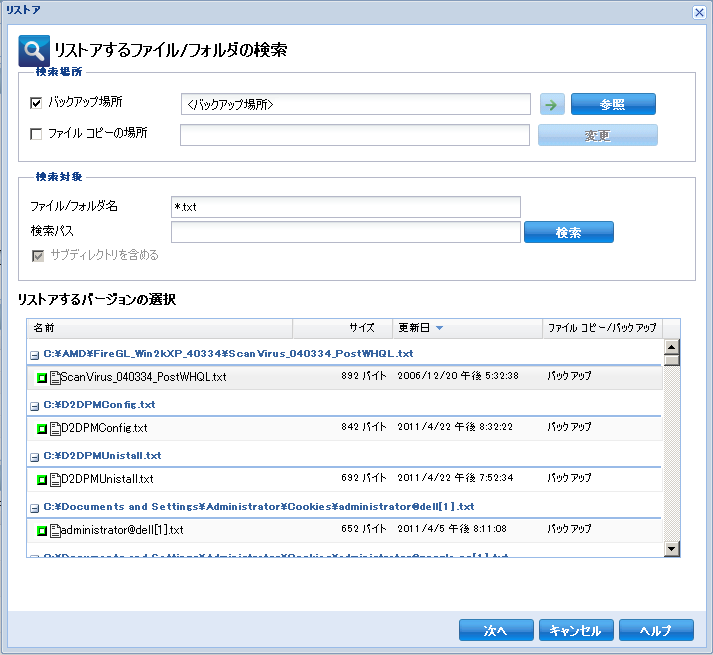Click the 次へ next button
This screenshot has height=655, width=713.
pyautogui.click(x=496, y=630)
